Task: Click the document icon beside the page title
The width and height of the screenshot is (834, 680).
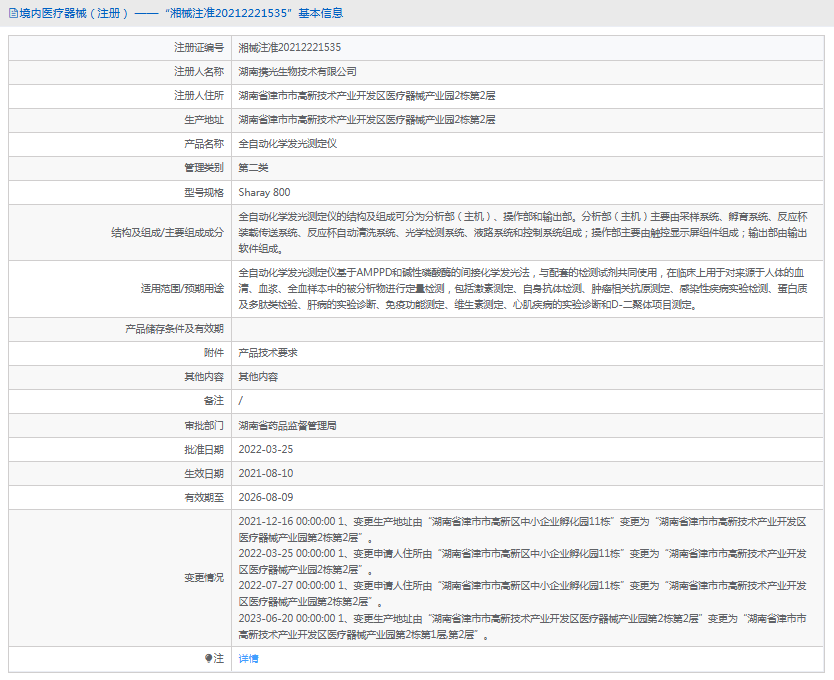Action: click(13, 13)
